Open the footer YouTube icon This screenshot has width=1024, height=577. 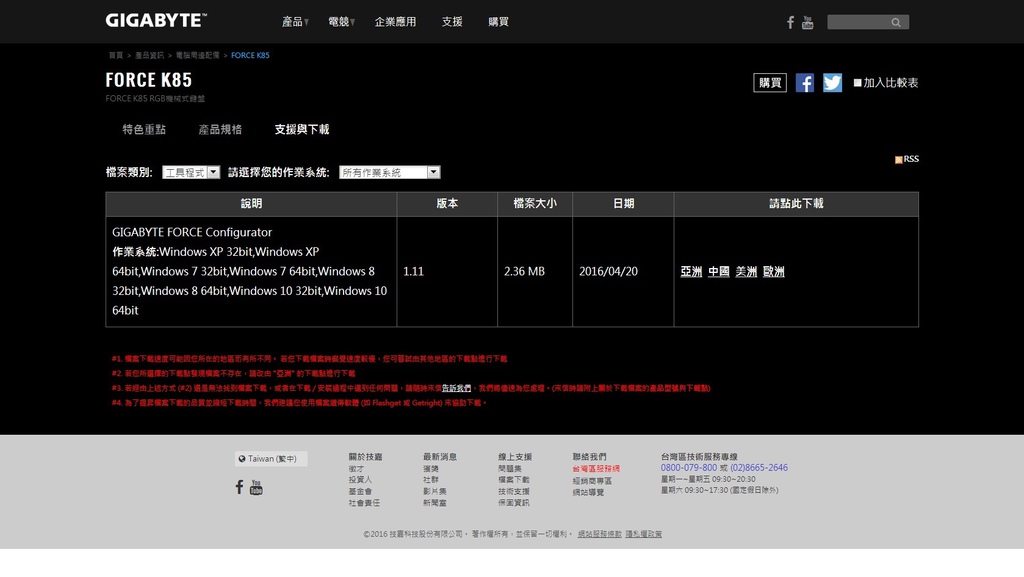click(x=256, y=487)
